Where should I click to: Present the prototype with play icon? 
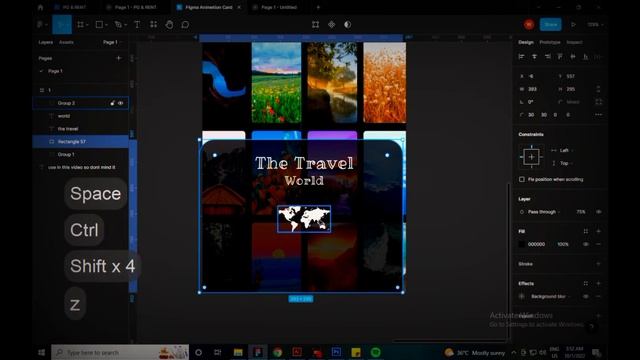click(x=573, y=24)
